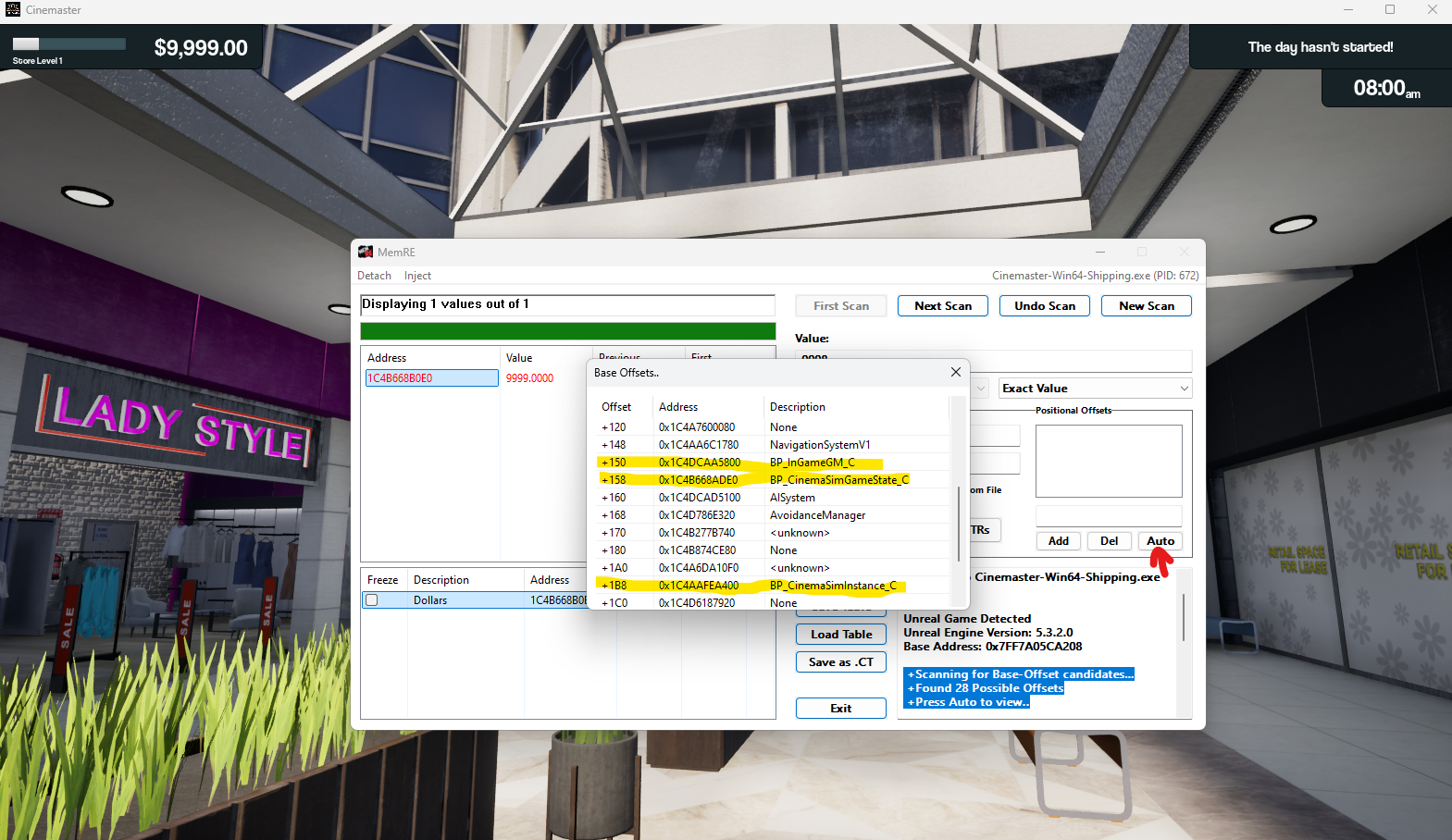Viewport: 1452px width, 840px height.
Task: Click the Description header in the saved address table
Action: 441,580
